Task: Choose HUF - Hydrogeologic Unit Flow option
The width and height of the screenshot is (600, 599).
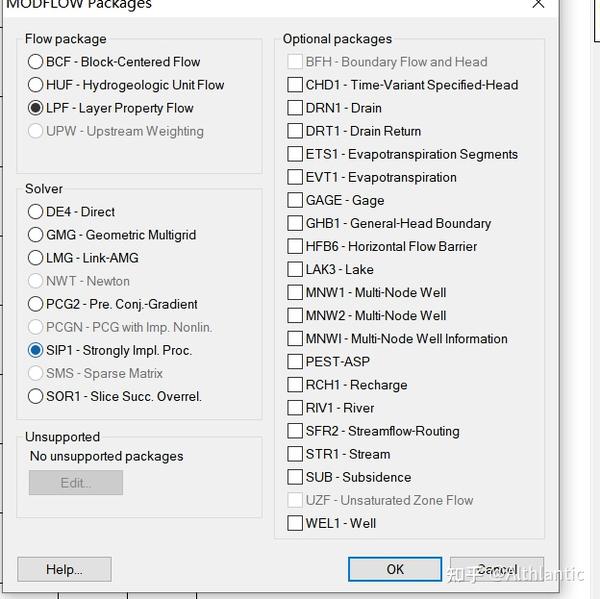Action: pyautogui.click(x=36, y=85)
